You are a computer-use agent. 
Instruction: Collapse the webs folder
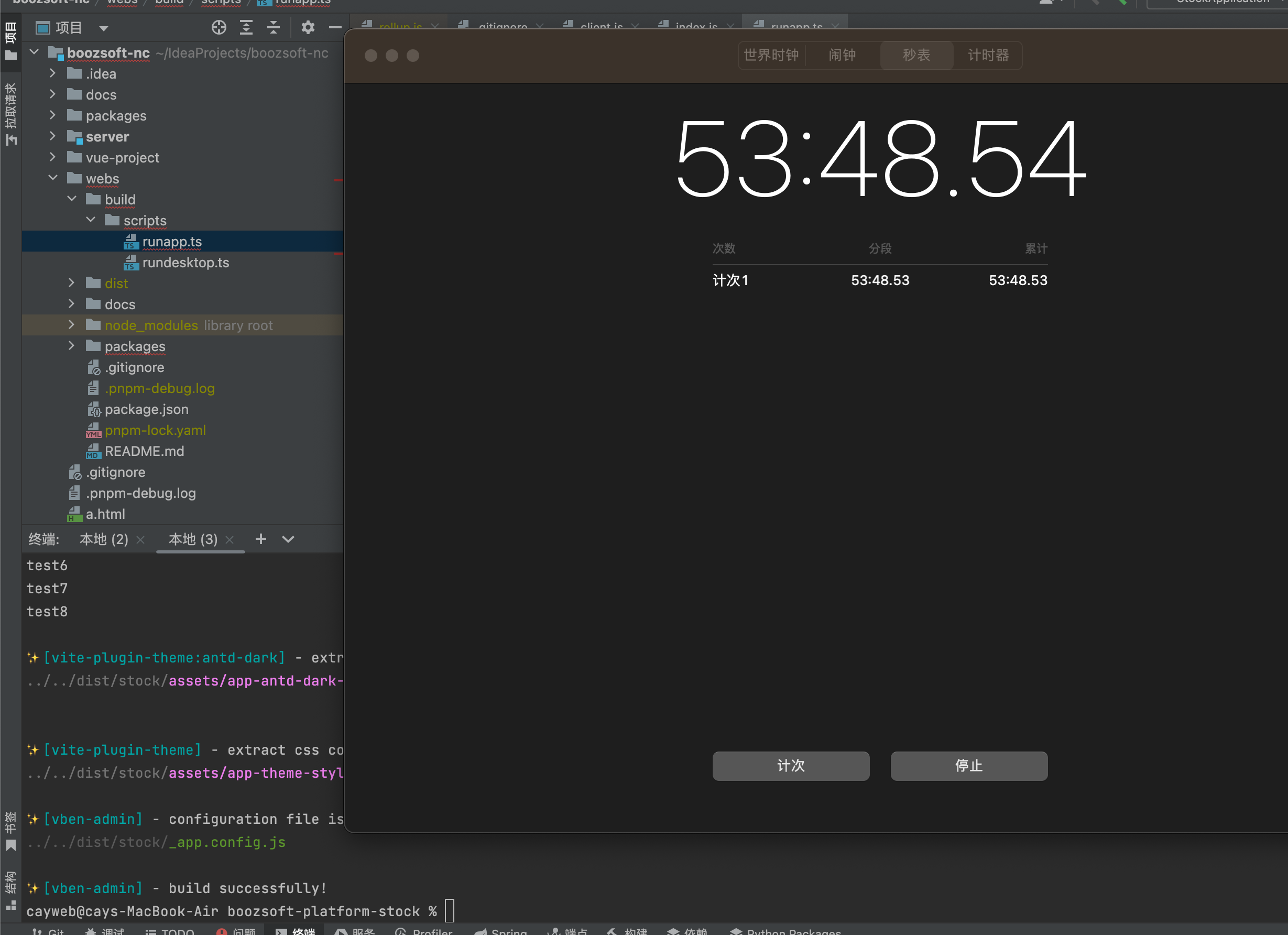coord(53,178)
